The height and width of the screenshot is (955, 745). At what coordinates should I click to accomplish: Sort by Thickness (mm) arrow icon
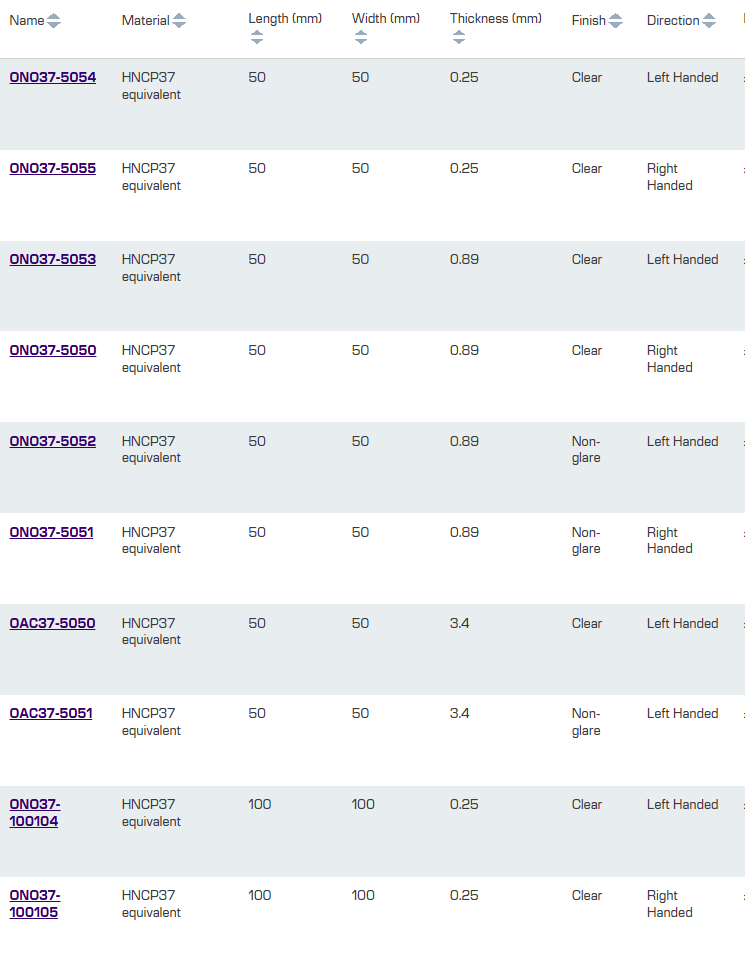click(x=459, y=37)
